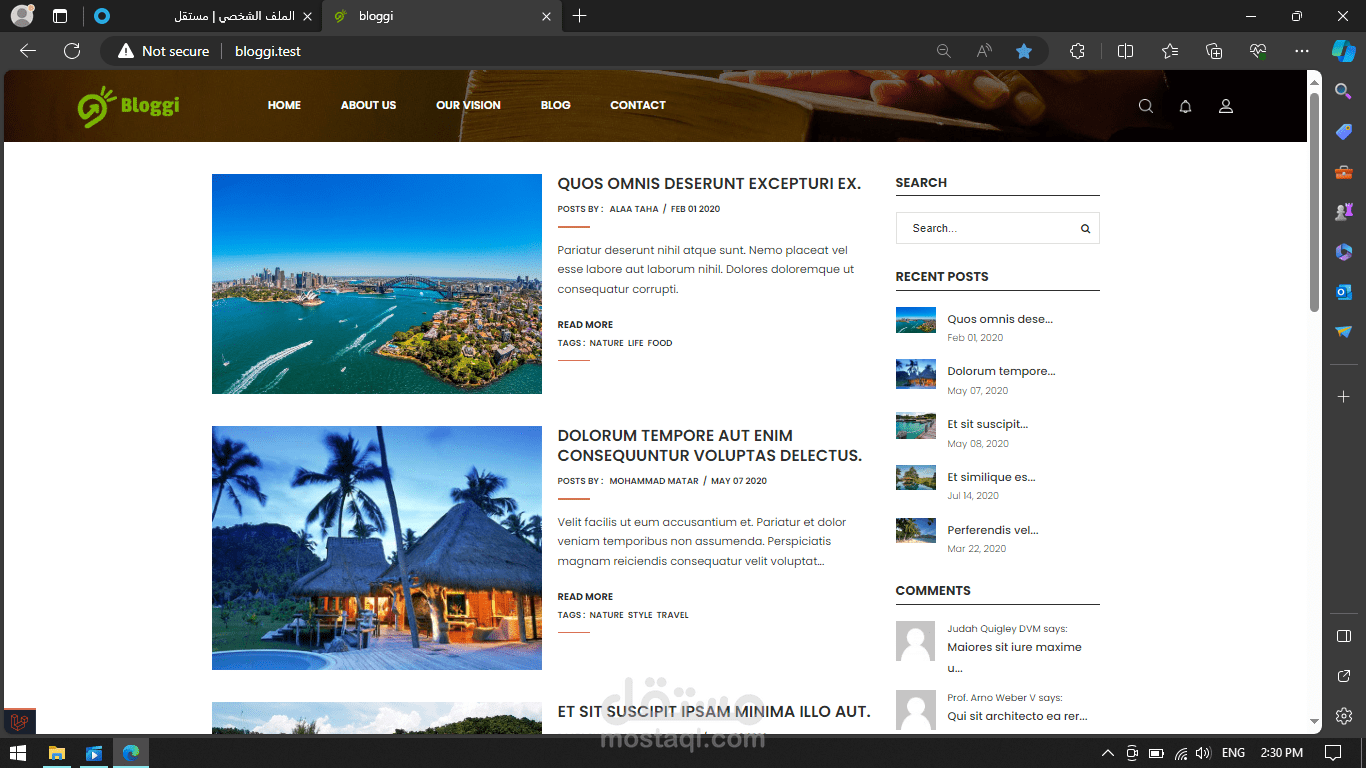This screenshot has width=1366, height=768.
Task: Click the Not secure warning icon
Action: click(126, 51)
